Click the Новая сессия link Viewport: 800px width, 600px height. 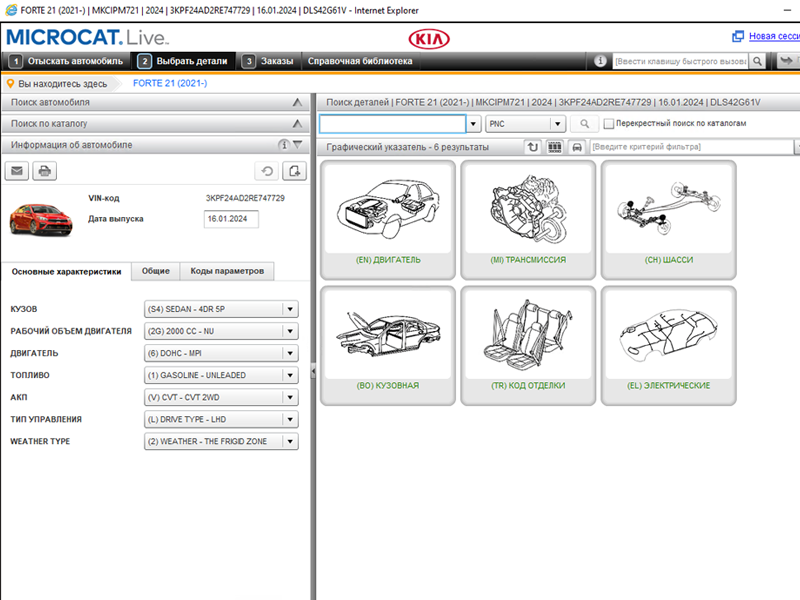pyautogui.click(x=774, y=36)
